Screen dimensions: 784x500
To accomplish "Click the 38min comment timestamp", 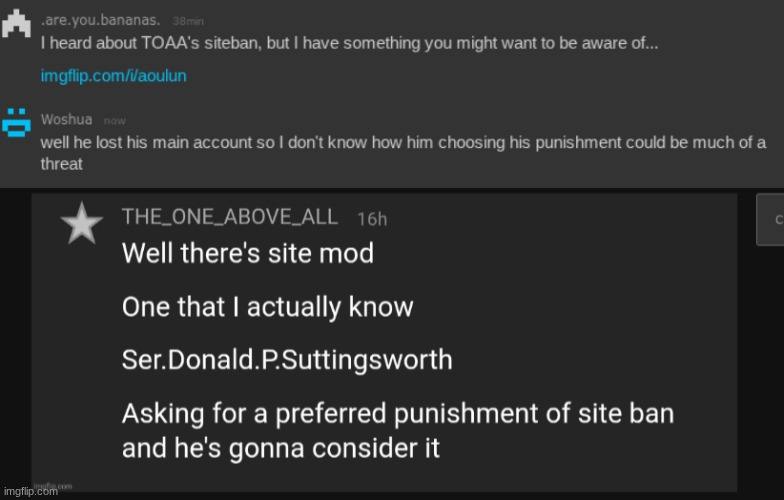I will (189, 21).
